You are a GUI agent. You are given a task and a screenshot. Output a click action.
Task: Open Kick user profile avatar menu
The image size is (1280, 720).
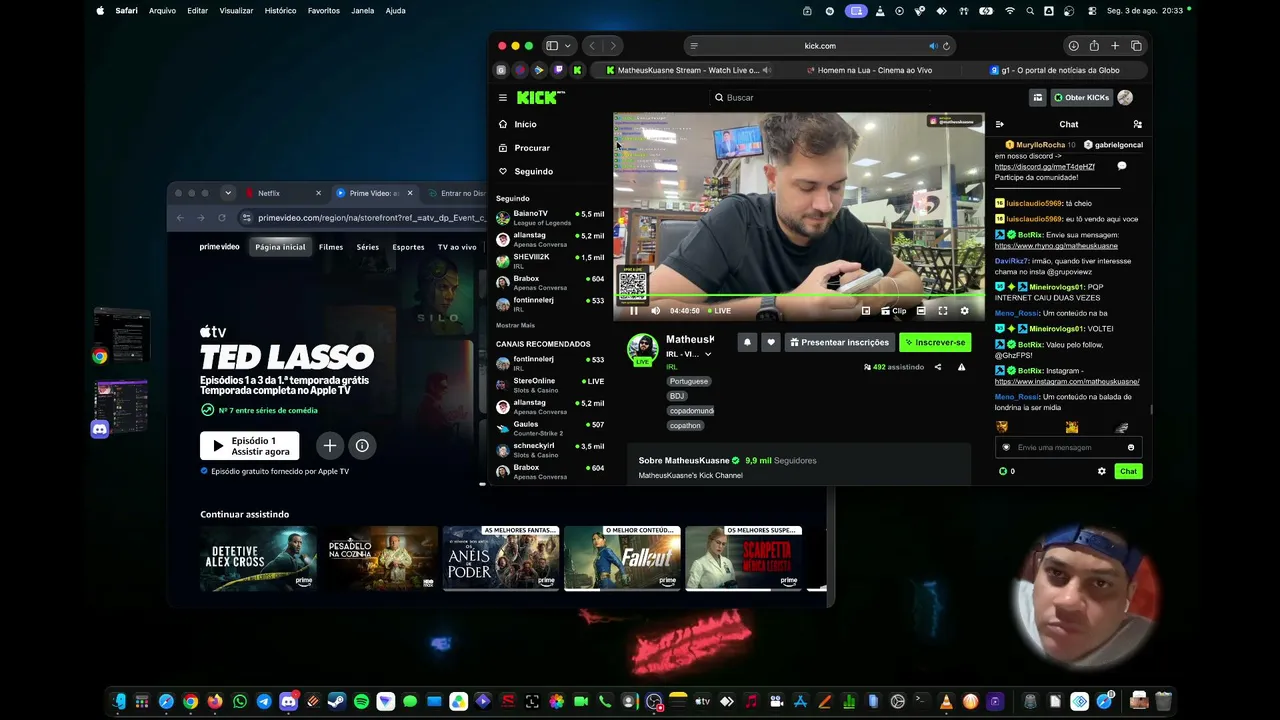click(x=1125, y=98)
